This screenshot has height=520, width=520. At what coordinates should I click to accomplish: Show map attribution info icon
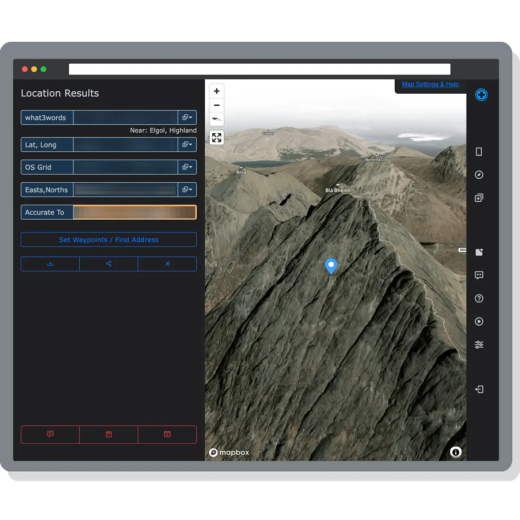tap(456, 452)
